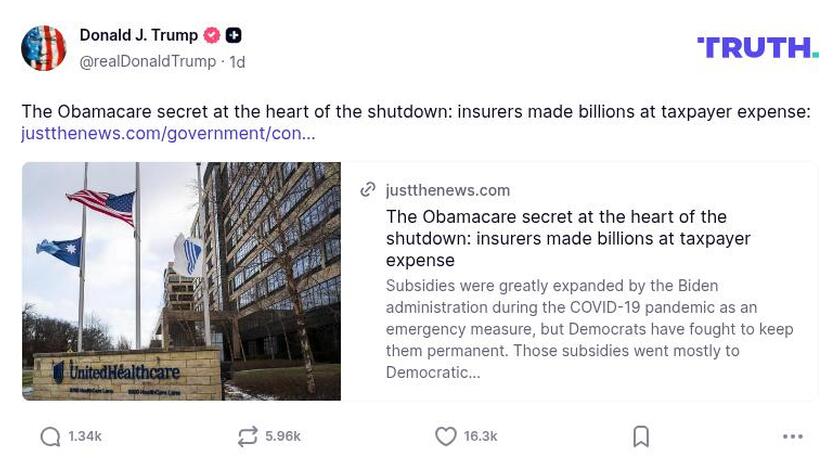
Task: Open the justthenews.com/government link in post
Action: 168,133
